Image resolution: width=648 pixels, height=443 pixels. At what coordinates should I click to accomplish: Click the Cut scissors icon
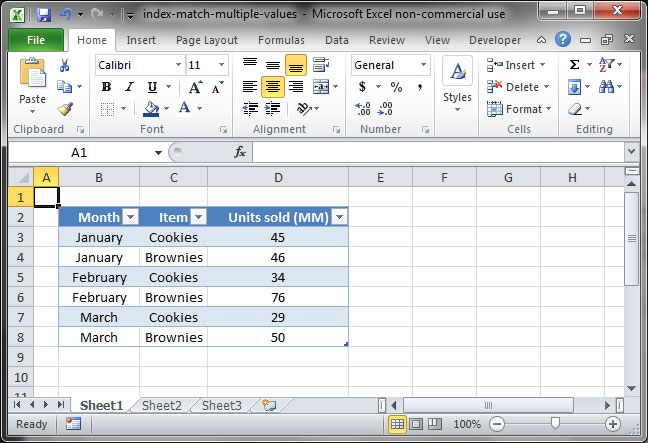(x=65, y=65)
